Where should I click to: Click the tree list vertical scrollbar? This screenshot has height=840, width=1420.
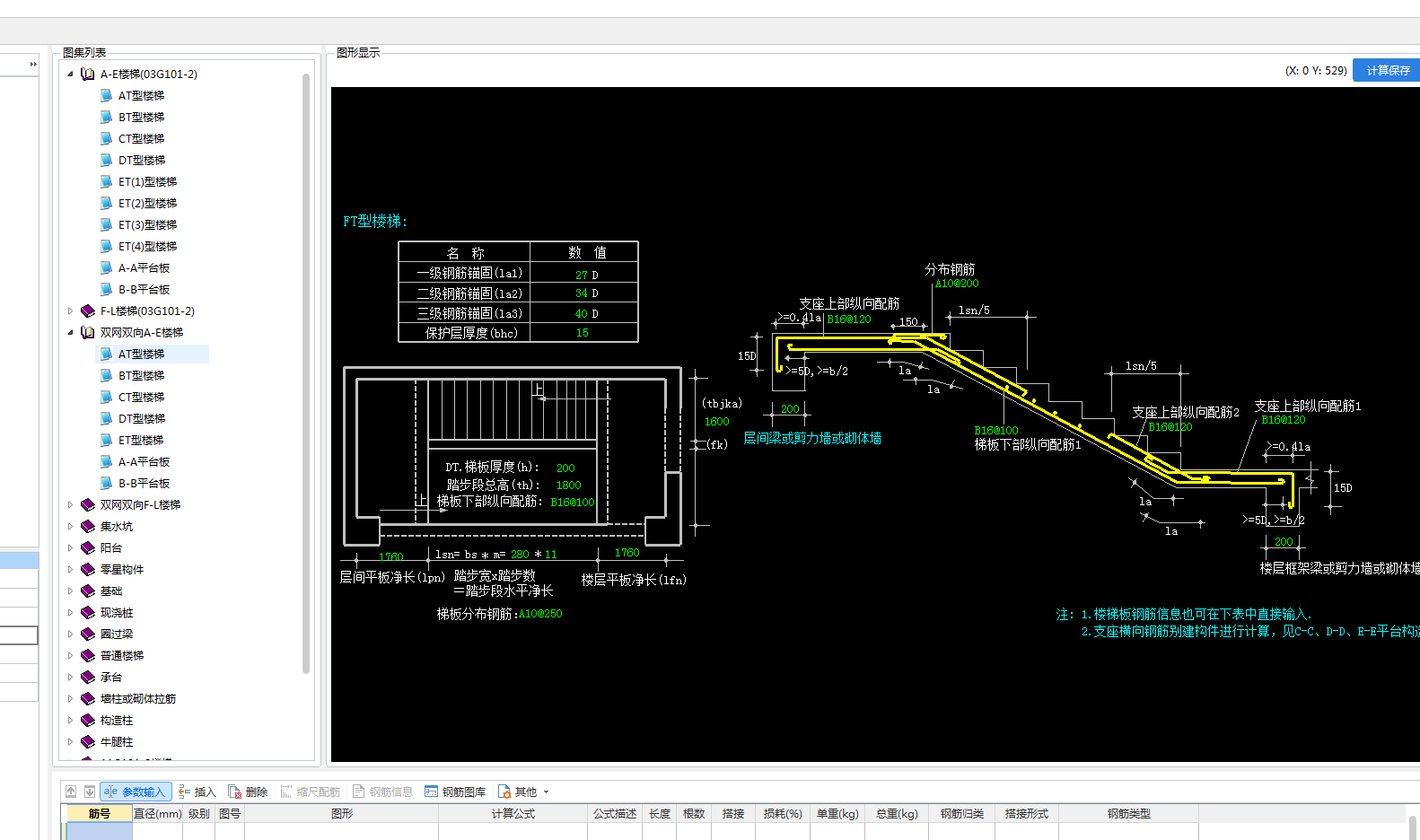coord(306,372)
